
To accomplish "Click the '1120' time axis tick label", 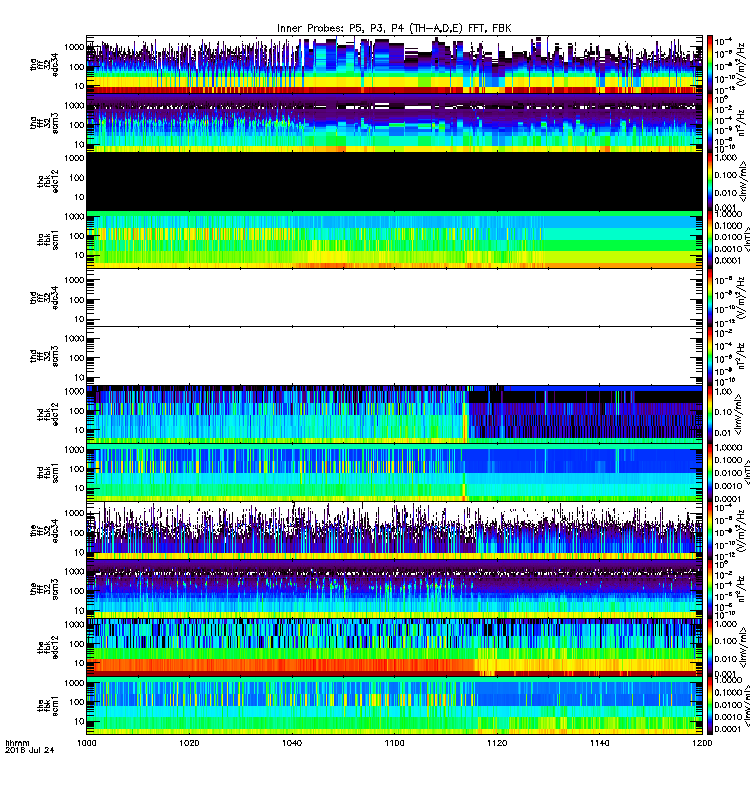I will [497, 743].
